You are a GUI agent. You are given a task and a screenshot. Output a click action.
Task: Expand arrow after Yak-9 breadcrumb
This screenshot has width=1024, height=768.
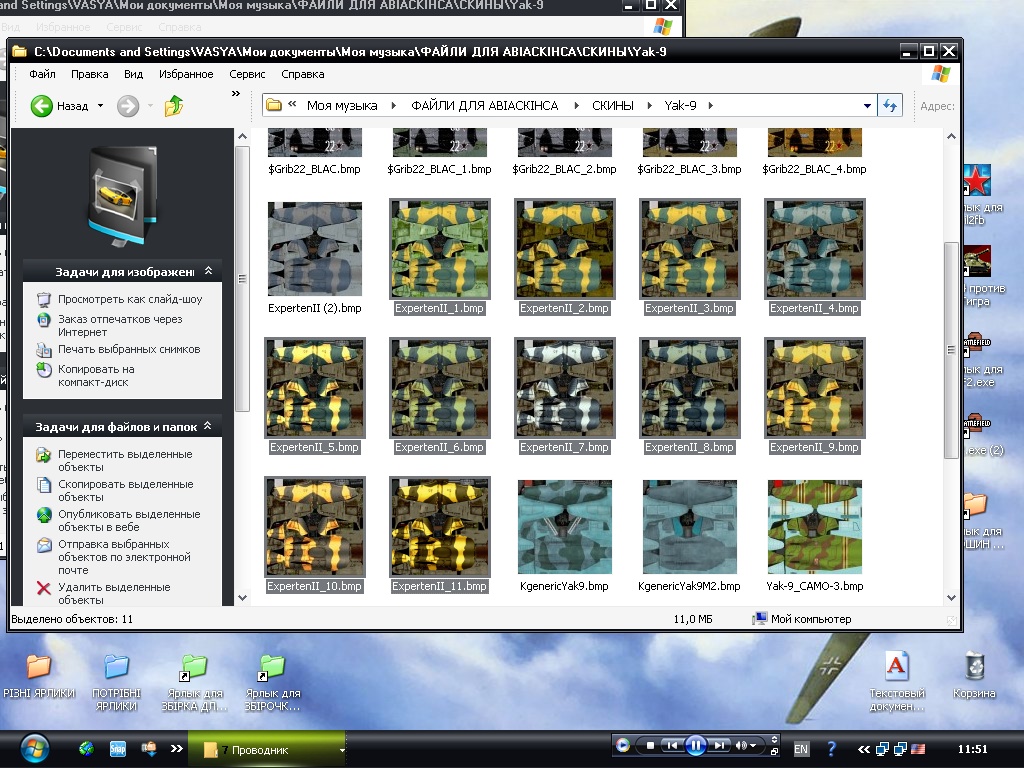coord(711,106)
